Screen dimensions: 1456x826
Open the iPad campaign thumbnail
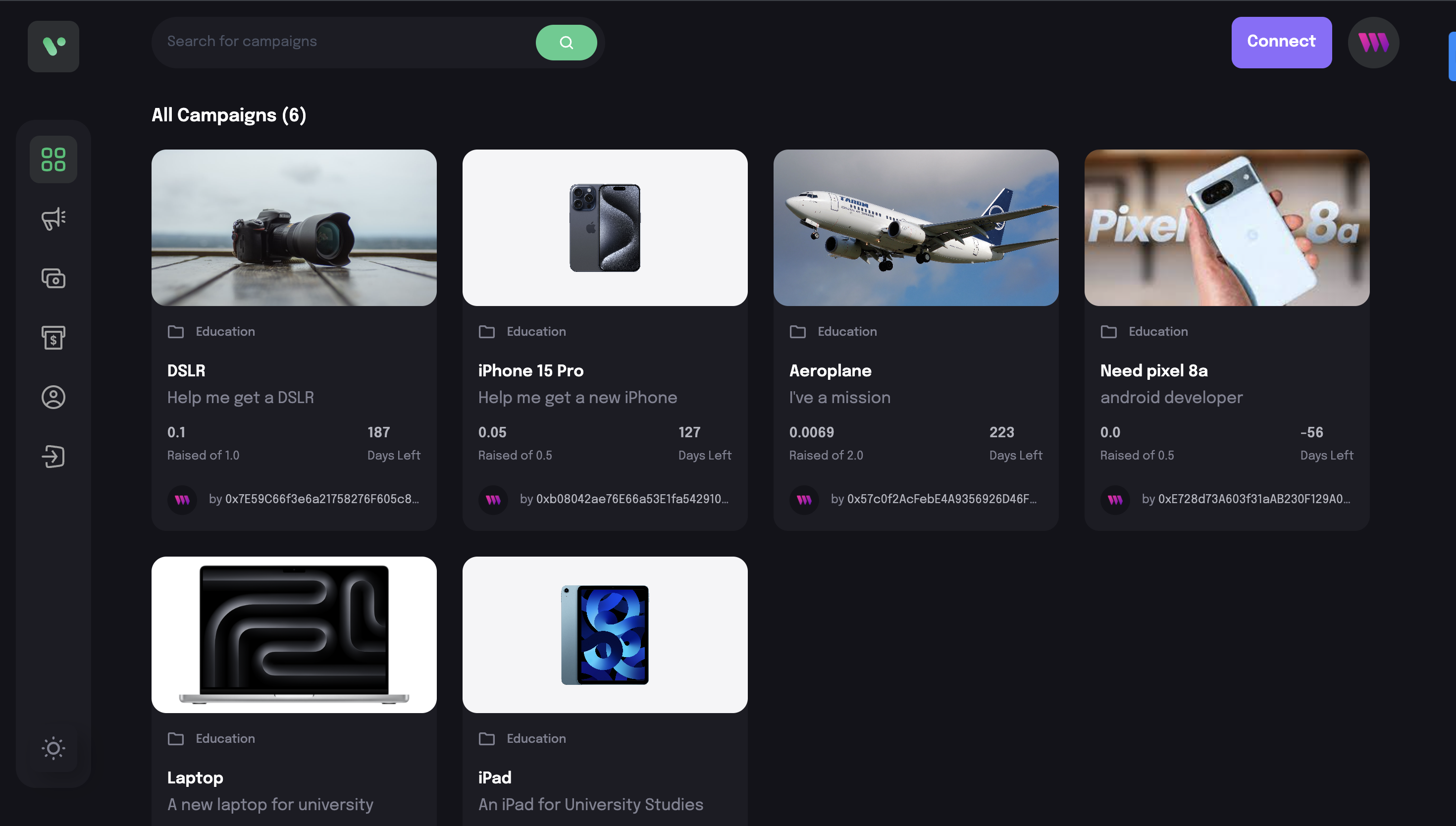click(x=605, y=634)
